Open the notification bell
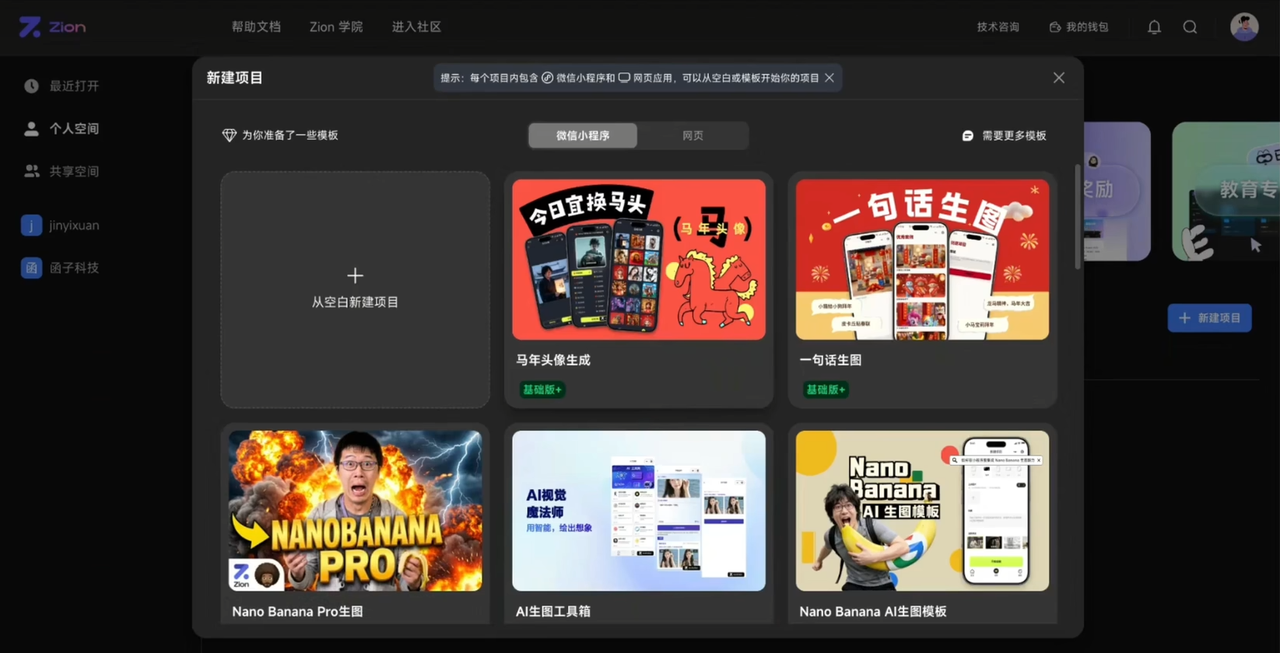Viewport: 1280px width, 653px height. click(1154, 27)
